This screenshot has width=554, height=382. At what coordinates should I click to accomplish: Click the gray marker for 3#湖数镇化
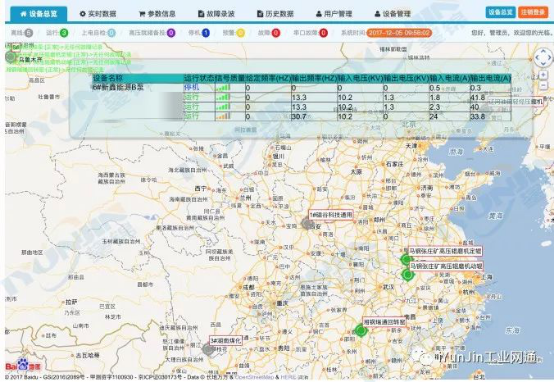208,349
